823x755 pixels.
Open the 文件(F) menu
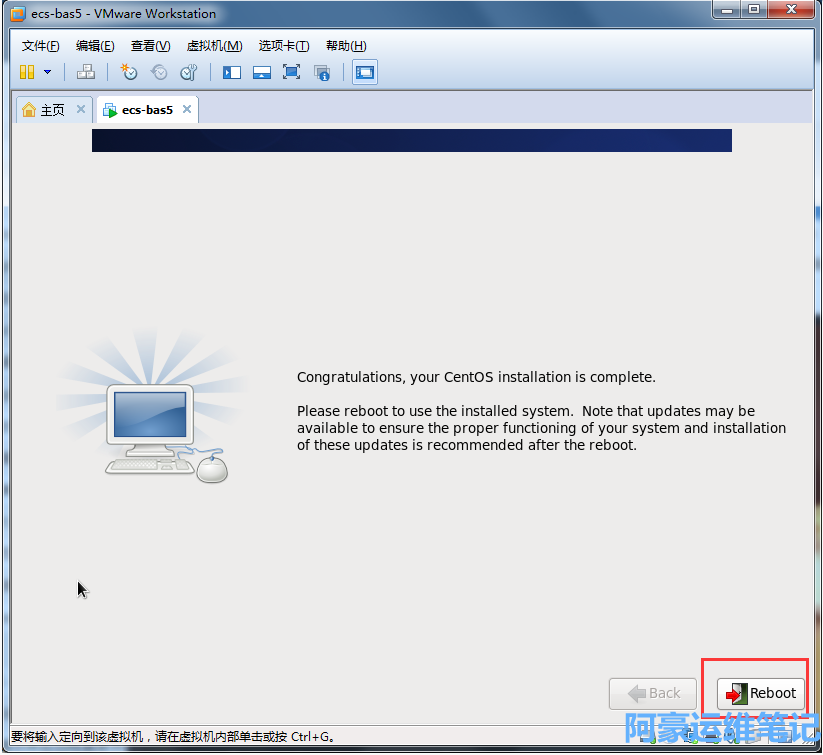click(40, 46)
